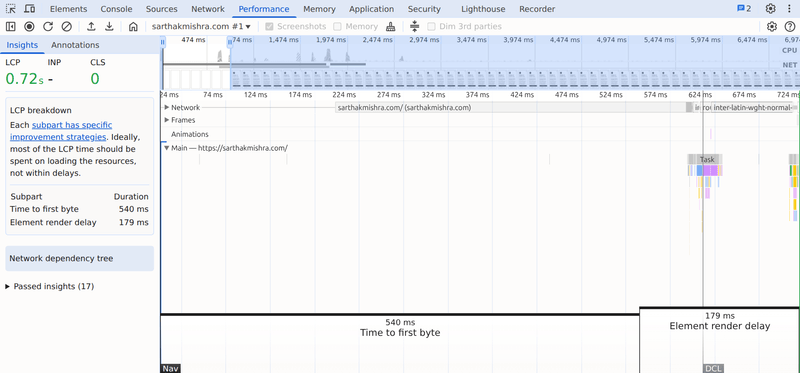Start recording with the record button
The width and height of the screenshot is (800, 373).
pyautogui.click(x=29, y=27)
